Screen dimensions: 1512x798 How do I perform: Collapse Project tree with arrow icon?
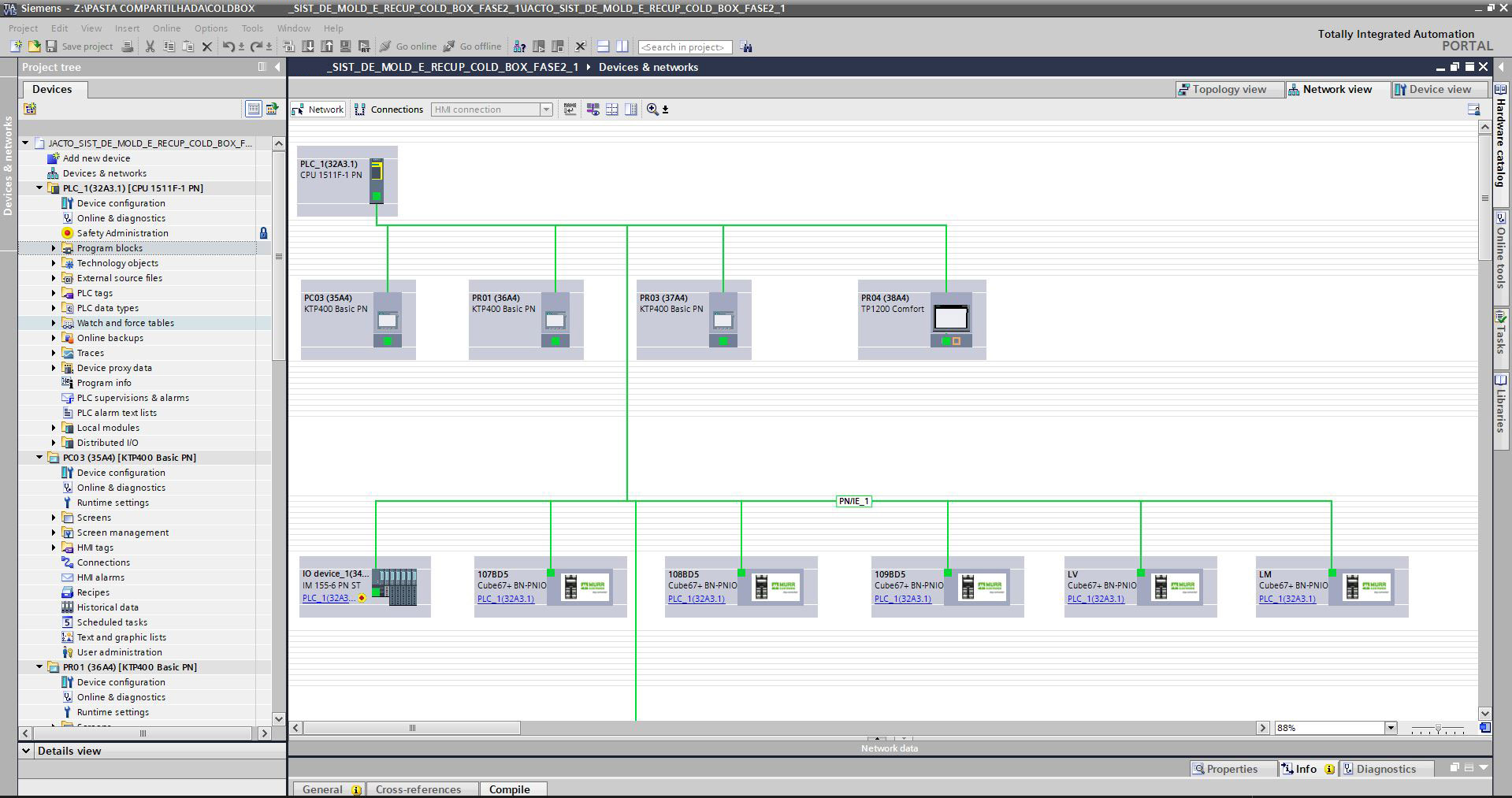[277, 67]
